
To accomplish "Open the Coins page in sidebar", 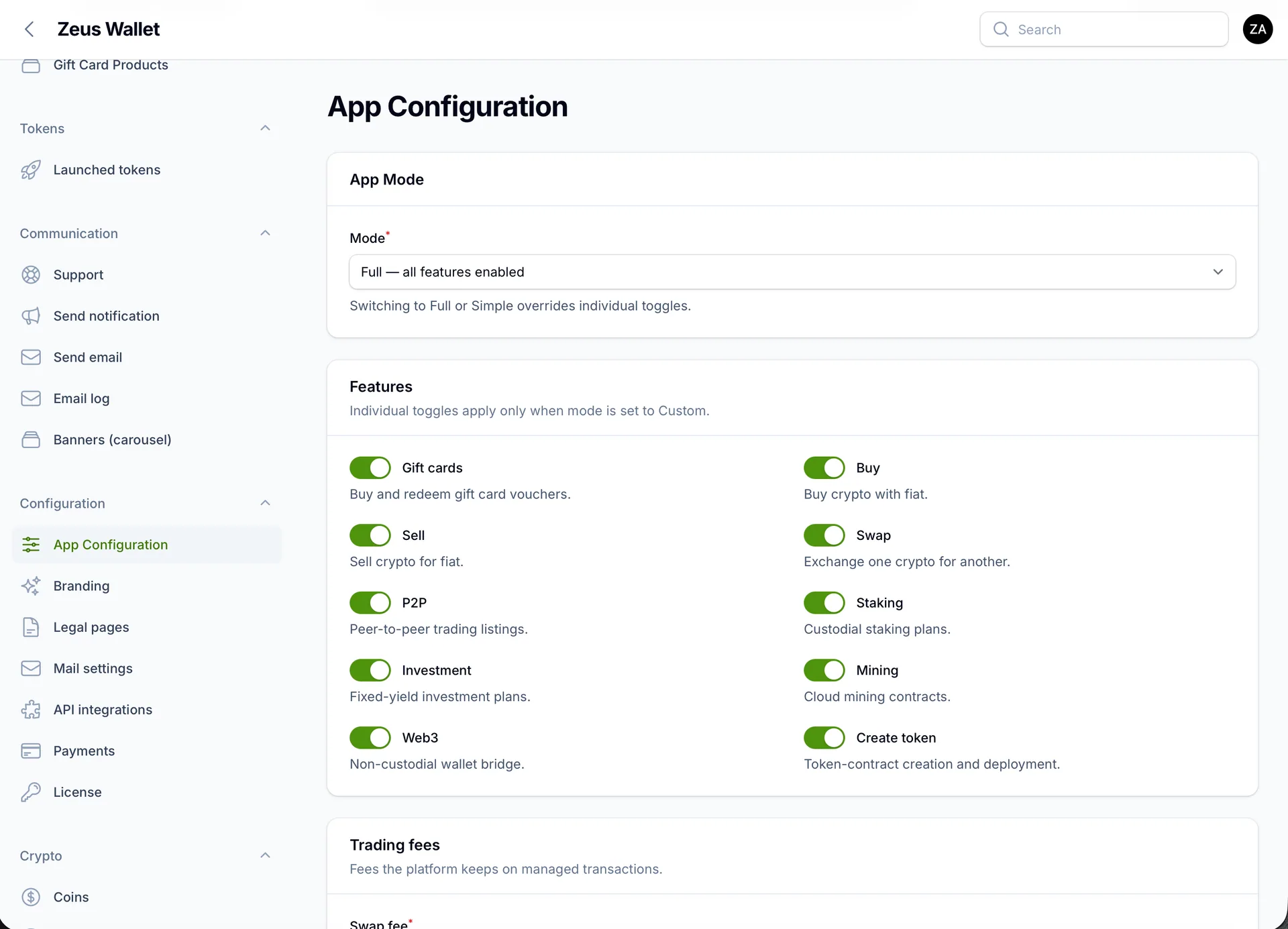I will (147, 897).
